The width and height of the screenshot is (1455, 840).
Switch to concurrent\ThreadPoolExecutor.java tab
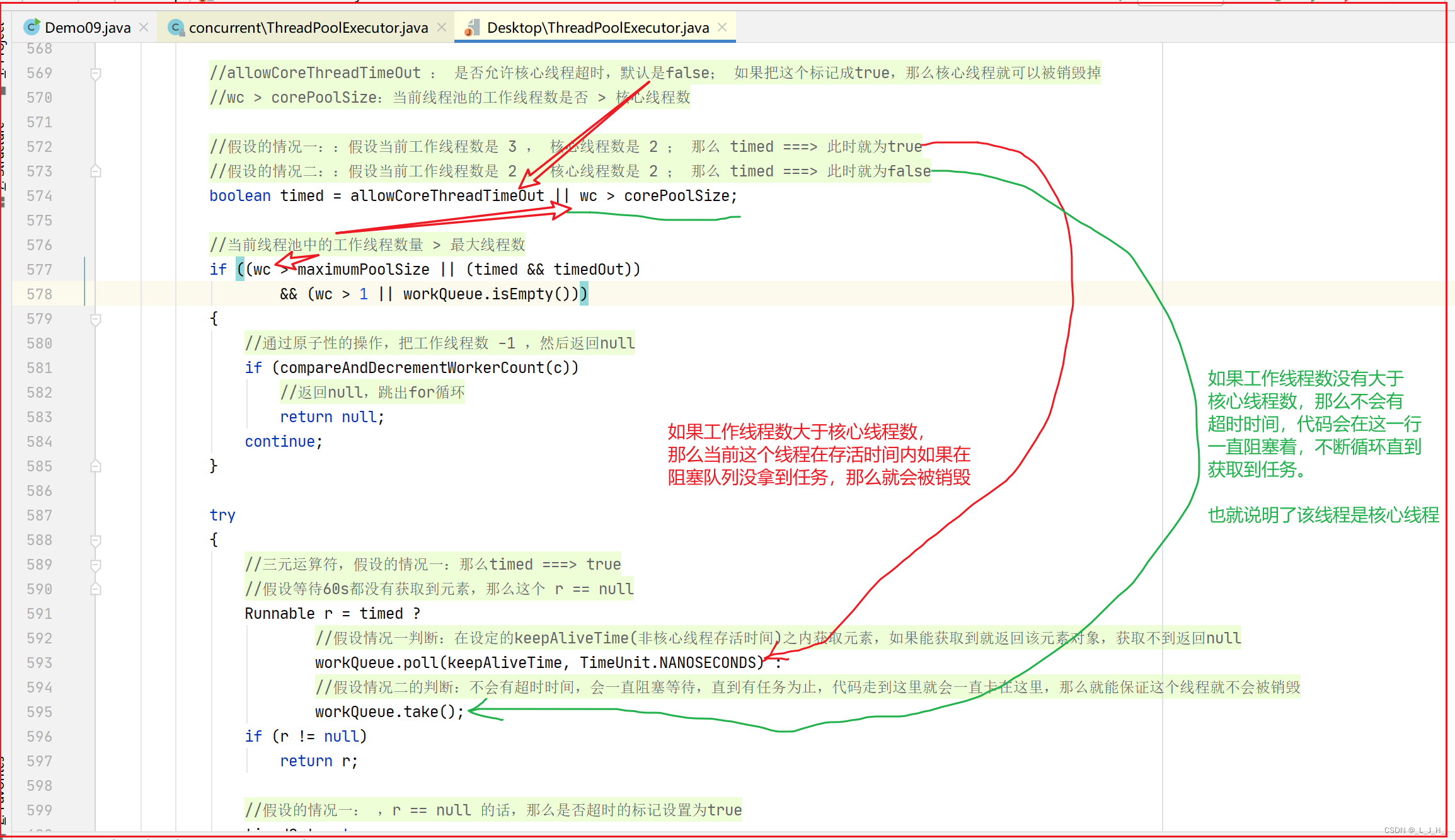(x=308, y=28)
